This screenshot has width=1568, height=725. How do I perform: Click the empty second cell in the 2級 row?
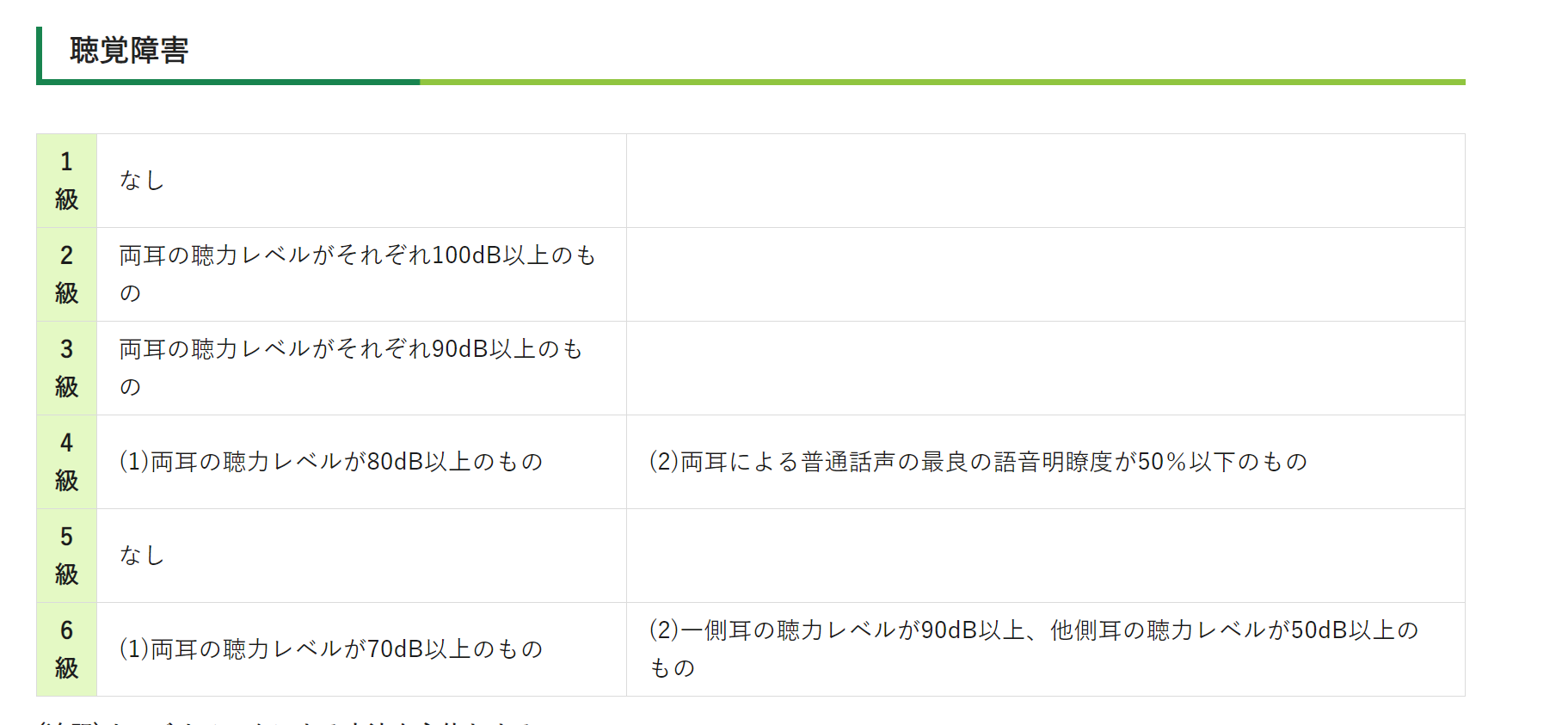pos(1046,274)
